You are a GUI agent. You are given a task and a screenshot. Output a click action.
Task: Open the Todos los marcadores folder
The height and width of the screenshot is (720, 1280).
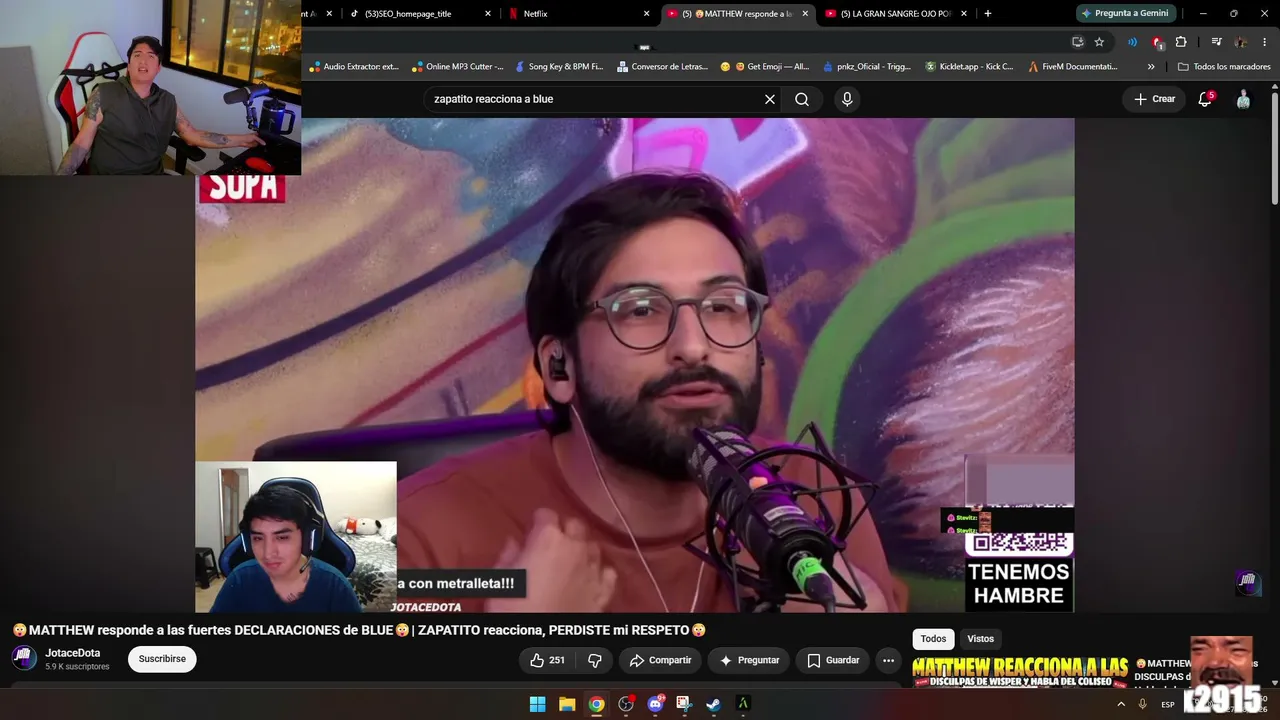(x=1225, y=67)
